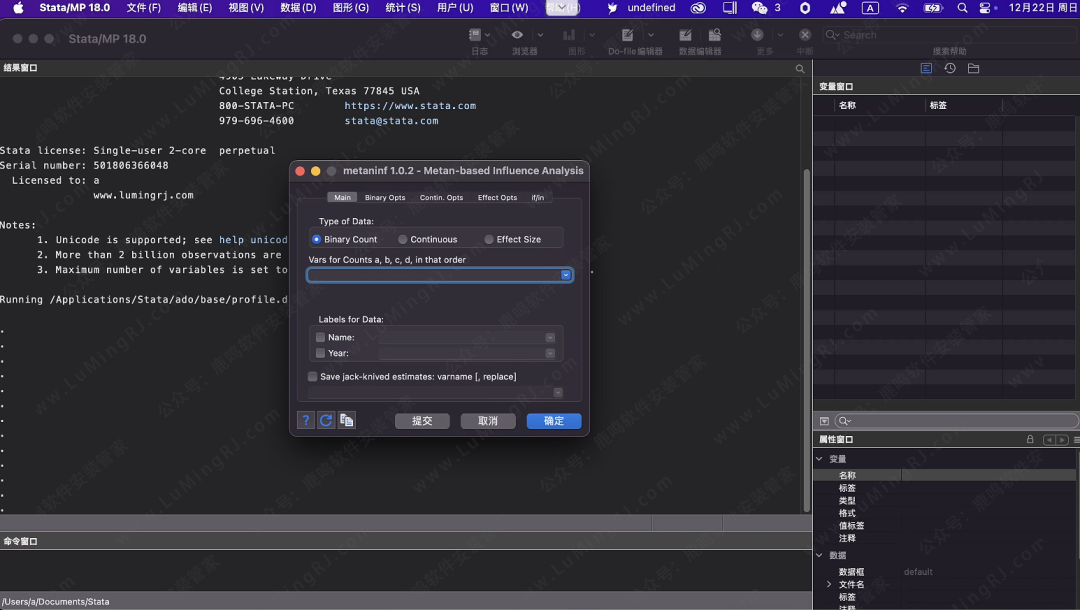Select the Effect Size radio button
Viewport: 1080px width, 610px height.
point(489,240)
